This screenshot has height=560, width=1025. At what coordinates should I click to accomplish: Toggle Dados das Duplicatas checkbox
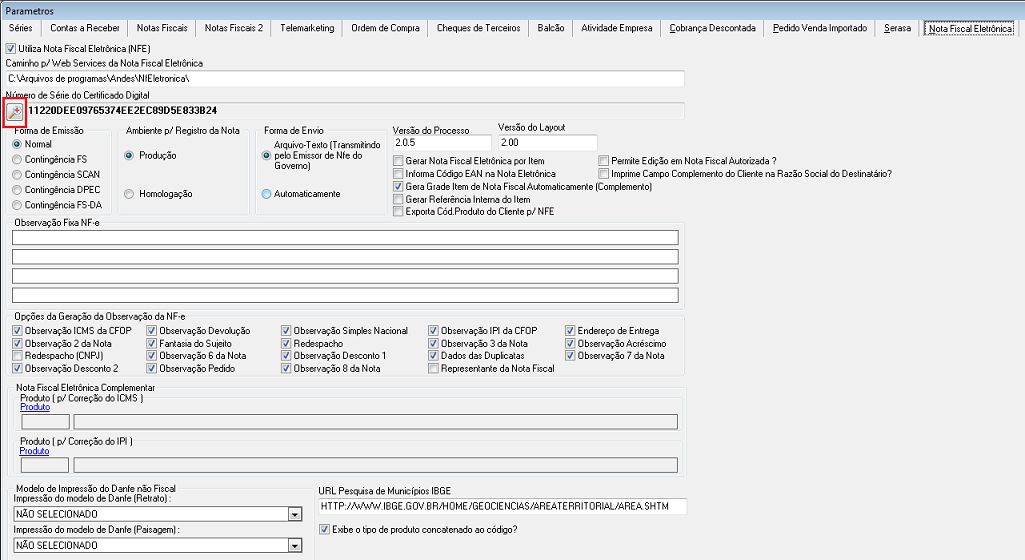433,356
